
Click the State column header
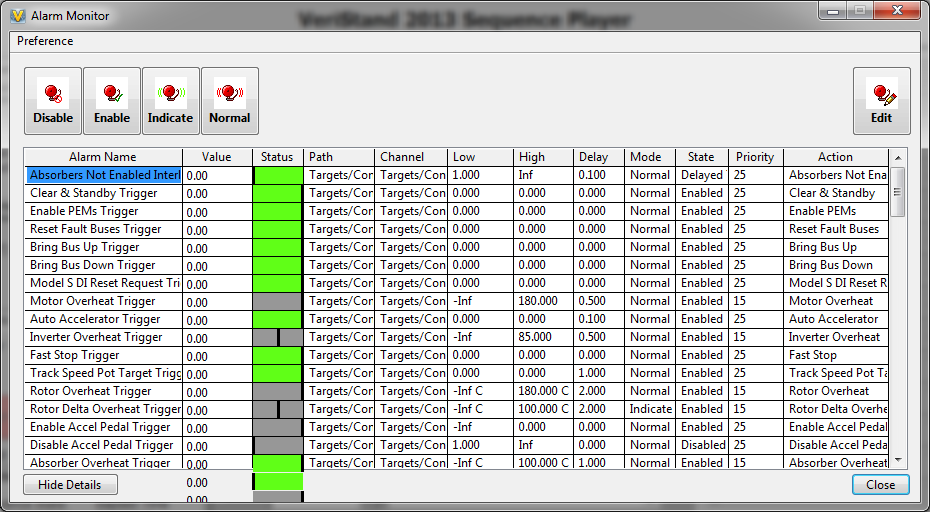coord(701,157)
